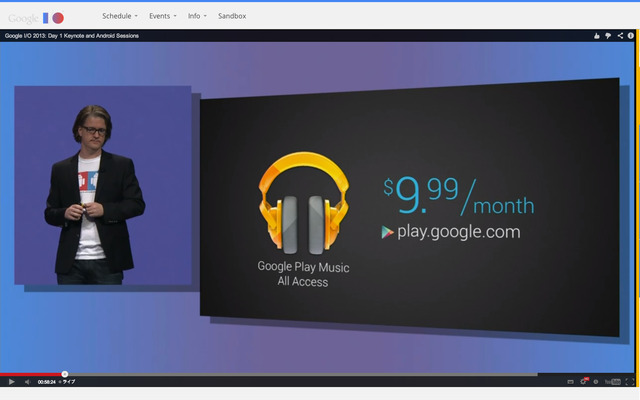This screenshot has width=640, height=400.
Task: Open video on YouTube via logo
Action: (x=613, y=382)
